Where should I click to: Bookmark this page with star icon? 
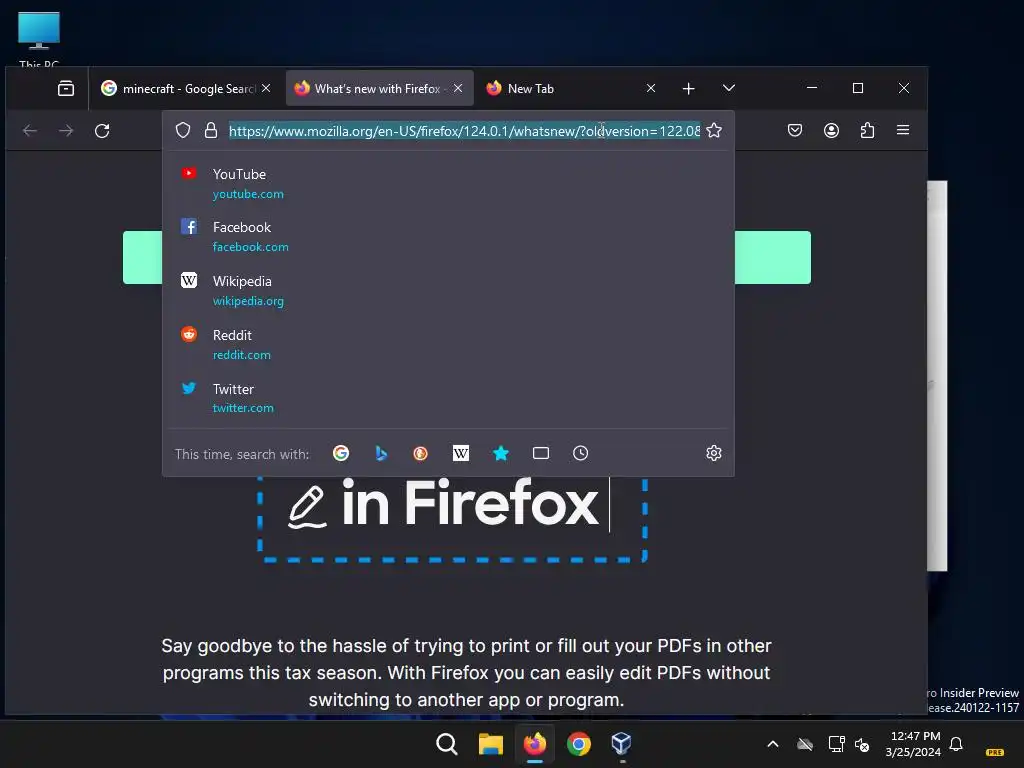[x=714, y=131]
